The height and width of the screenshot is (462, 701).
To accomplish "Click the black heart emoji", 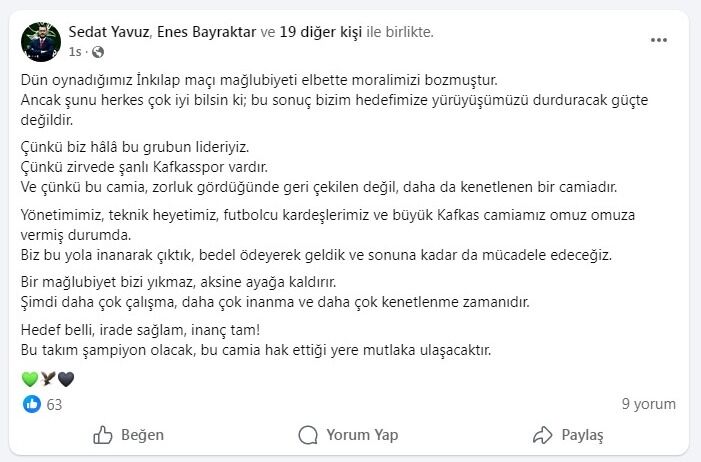I will click(66, 378).
